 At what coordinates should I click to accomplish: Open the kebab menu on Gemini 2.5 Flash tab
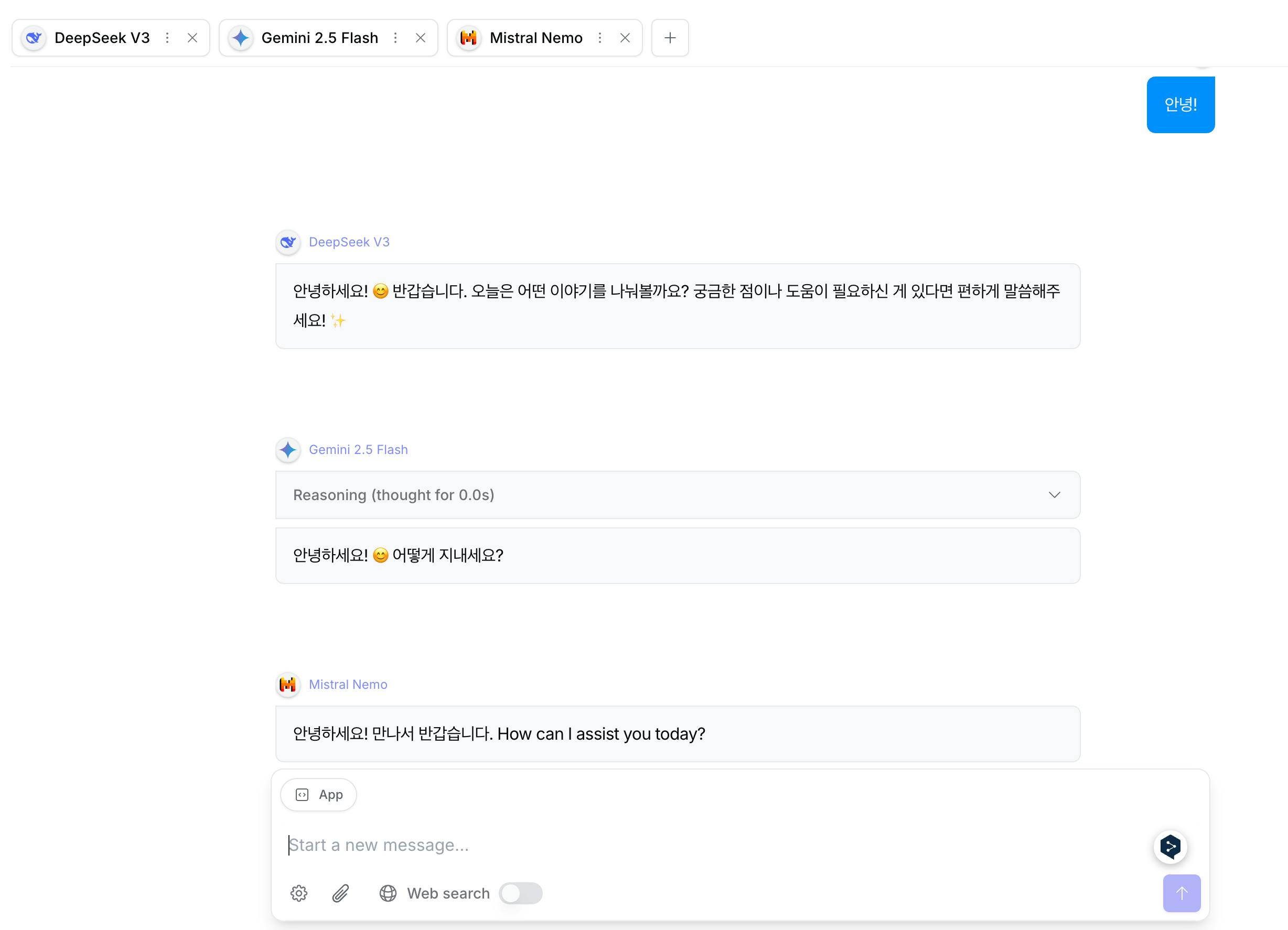pos(396,37)
